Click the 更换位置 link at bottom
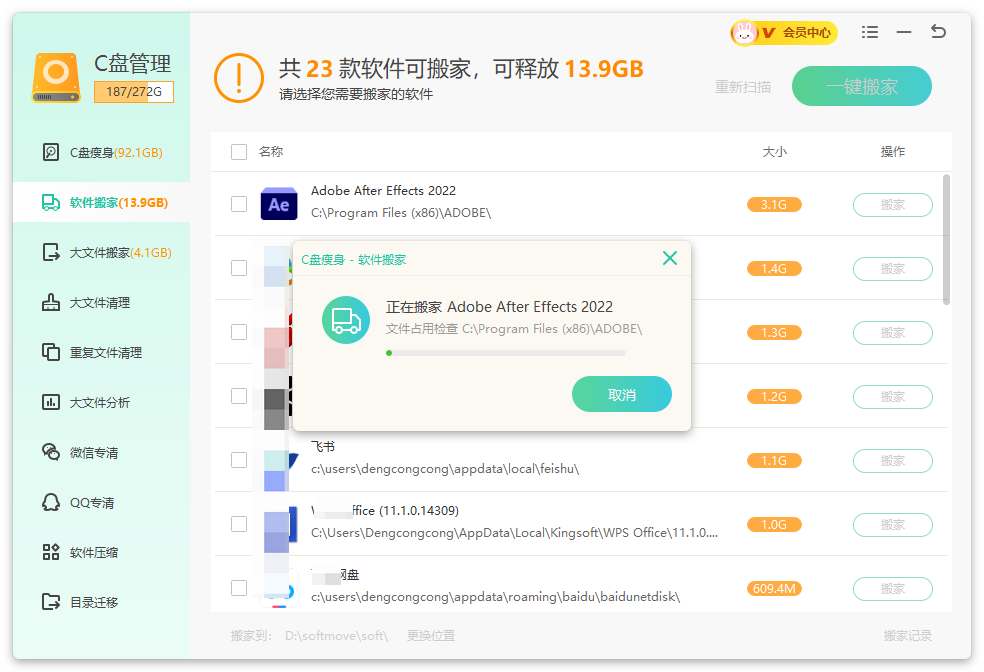984x672 pixels. 430,636
